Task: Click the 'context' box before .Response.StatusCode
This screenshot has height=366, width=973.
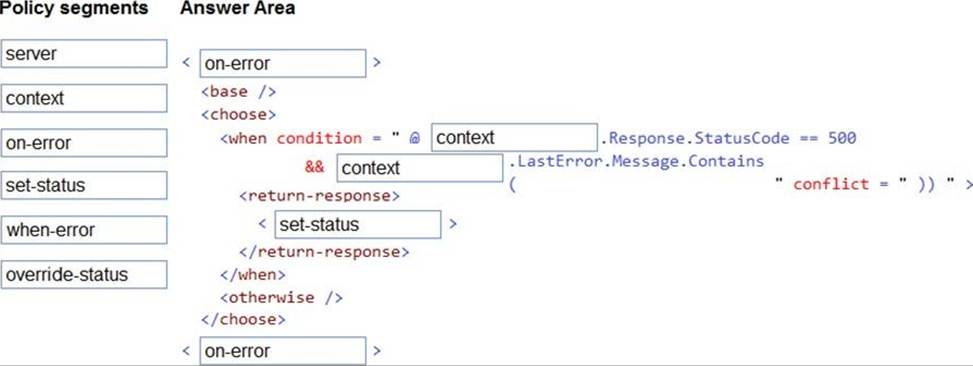Action: click(514, 137)
